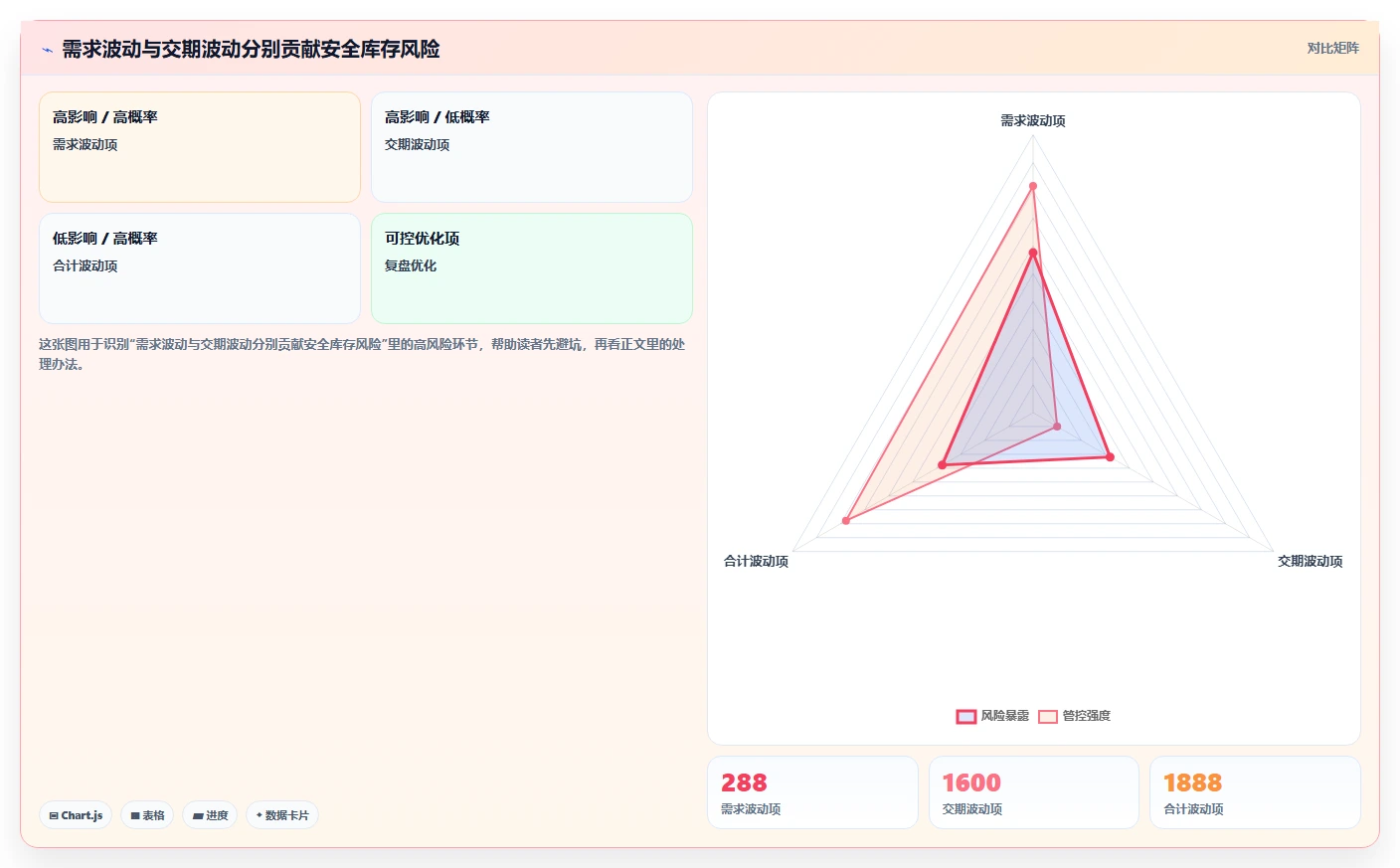This screenshot has width=1400, height=868.
Task: Select the 高影响 / 高概率 card
Action: 200,147
